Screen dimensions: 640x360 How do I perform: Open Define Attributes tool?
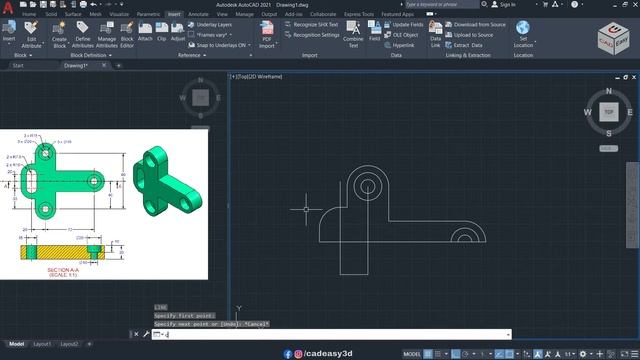coord(82,34)
